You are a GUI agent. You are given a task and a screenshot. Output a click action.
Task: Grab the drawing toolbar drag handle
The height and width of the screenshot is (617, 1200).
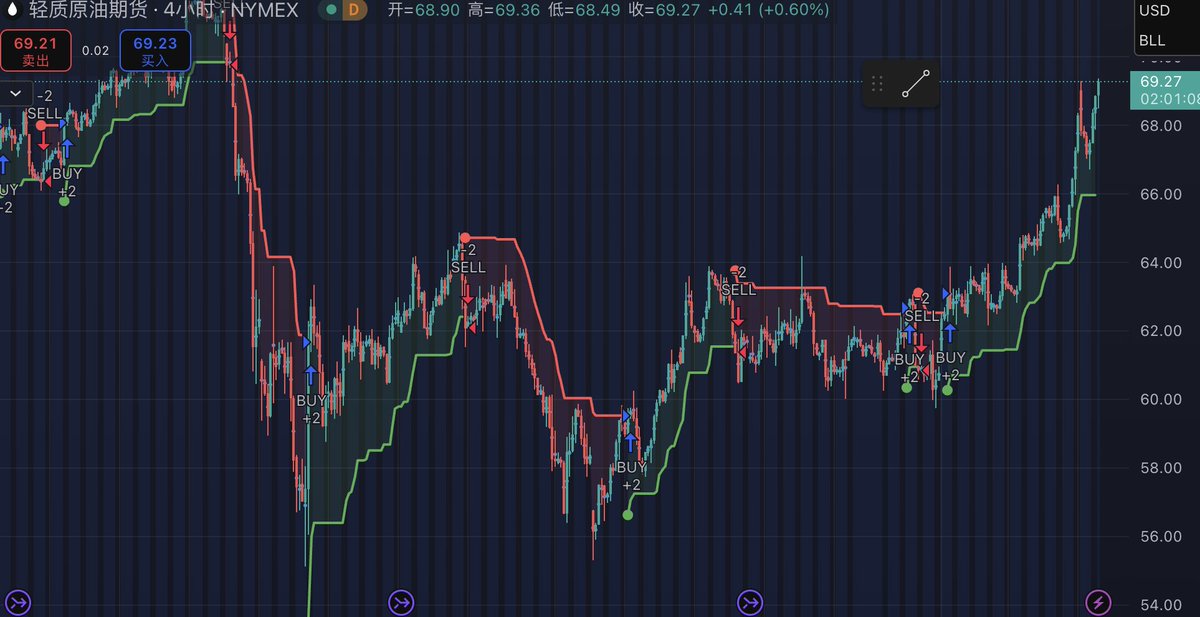pos(877,84)
